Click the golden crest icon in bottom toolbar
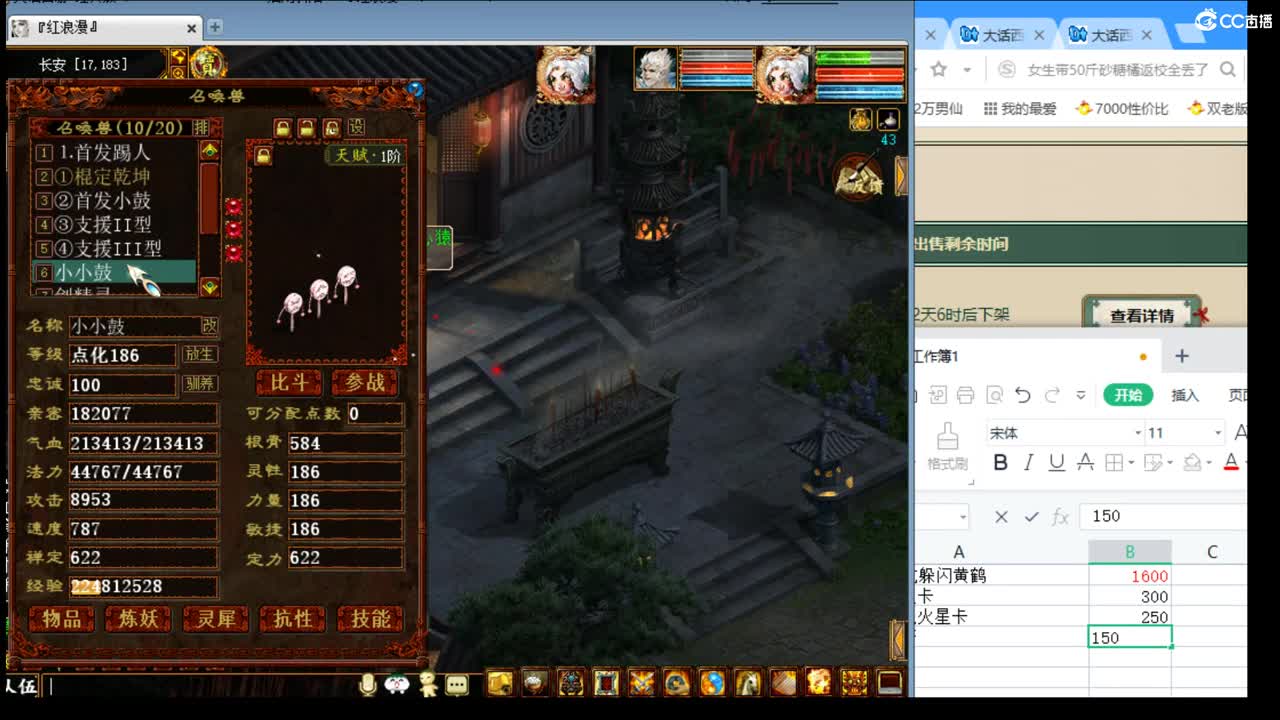This screenshot has width=1280, height=720. [854, 683]
